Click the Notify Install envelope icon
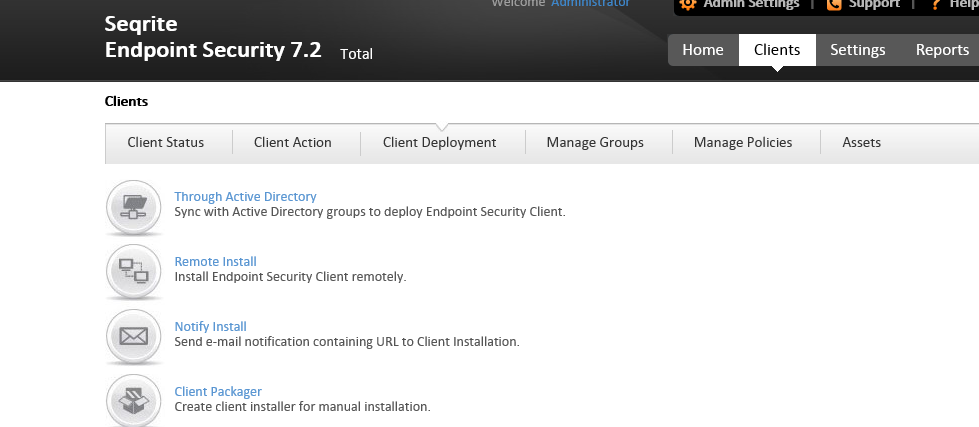This screenshot has height=427, width=979. coord(134,336)
